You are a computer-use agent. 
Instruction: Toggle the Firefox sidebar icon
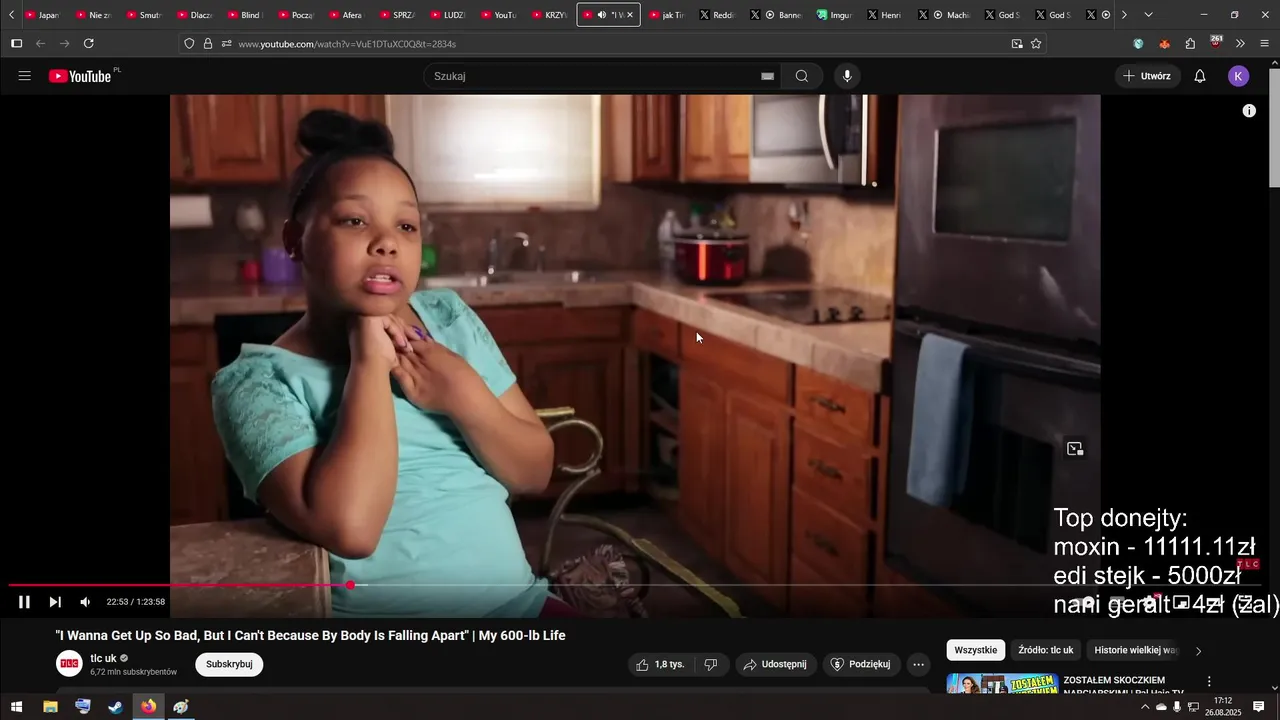pyautogui.click(x=16, y=44)
